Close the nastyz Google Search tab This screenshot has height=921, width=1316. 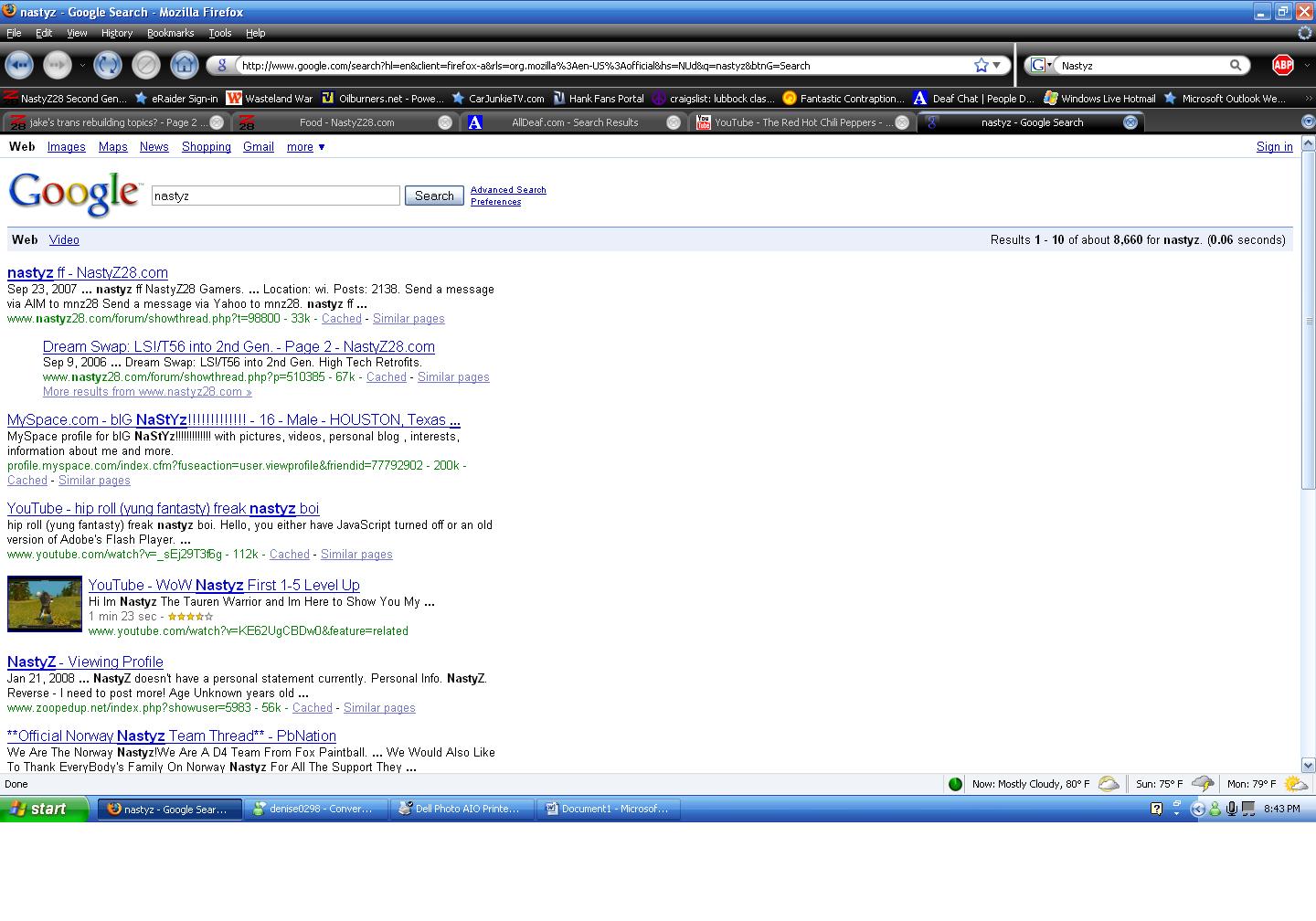1130,122
